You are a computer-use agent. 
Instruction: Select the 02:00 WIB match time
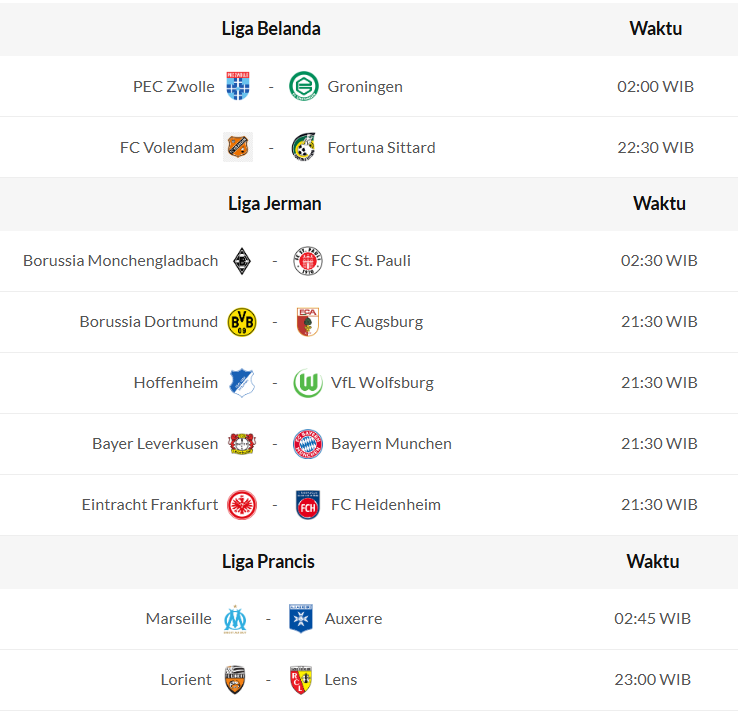click(655, 86)
